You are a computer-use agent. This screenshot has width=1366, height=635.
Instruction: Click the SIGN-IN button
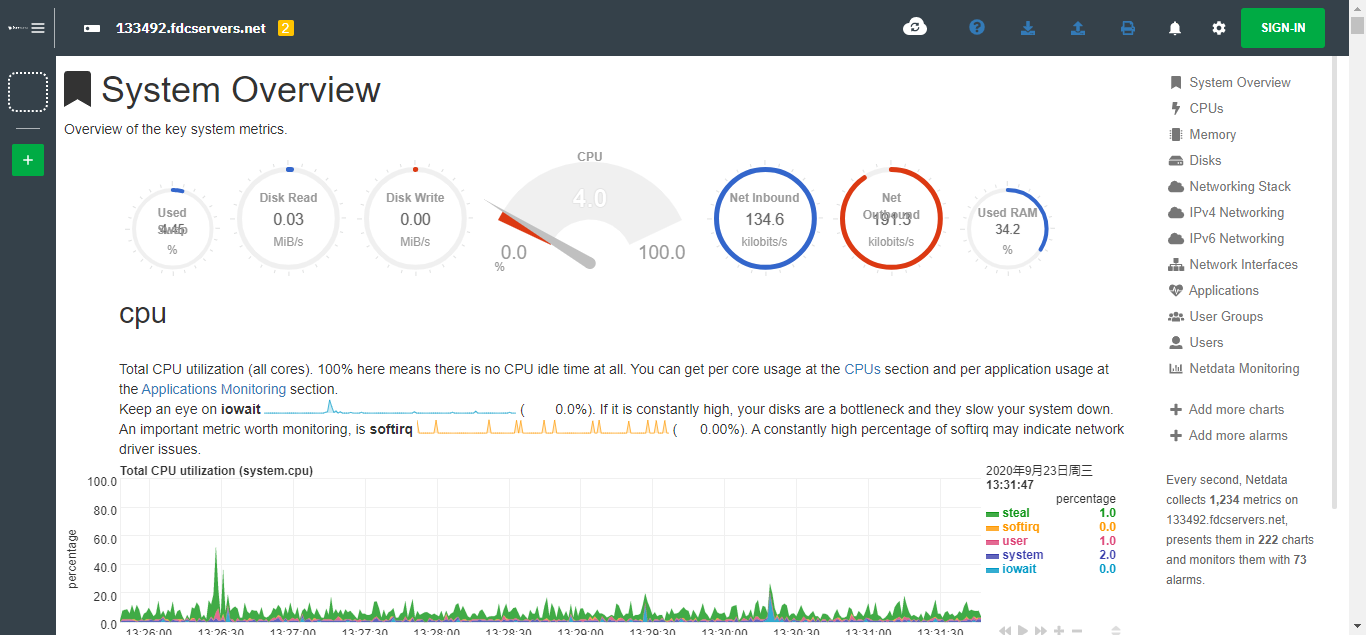(x=1283, y=28)
